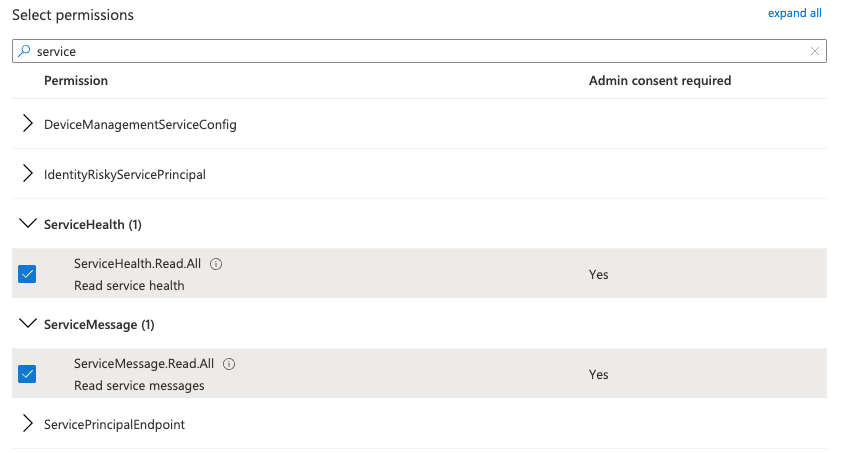Uncheck the ServiceMessage.Read.All checkbox

point(27,374)
